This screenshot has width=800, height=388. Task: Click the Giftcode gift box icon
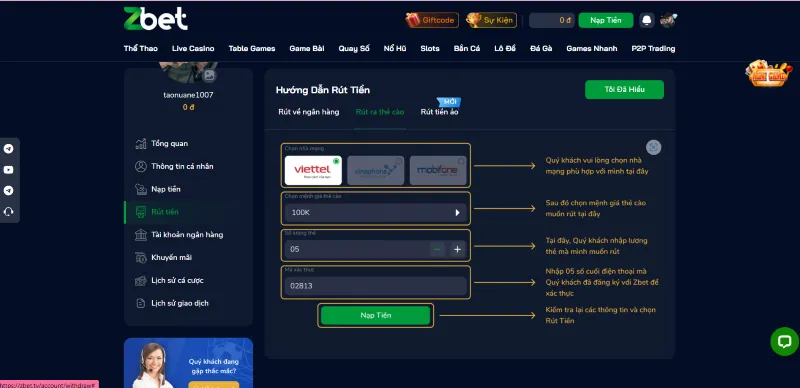point(412,20)
